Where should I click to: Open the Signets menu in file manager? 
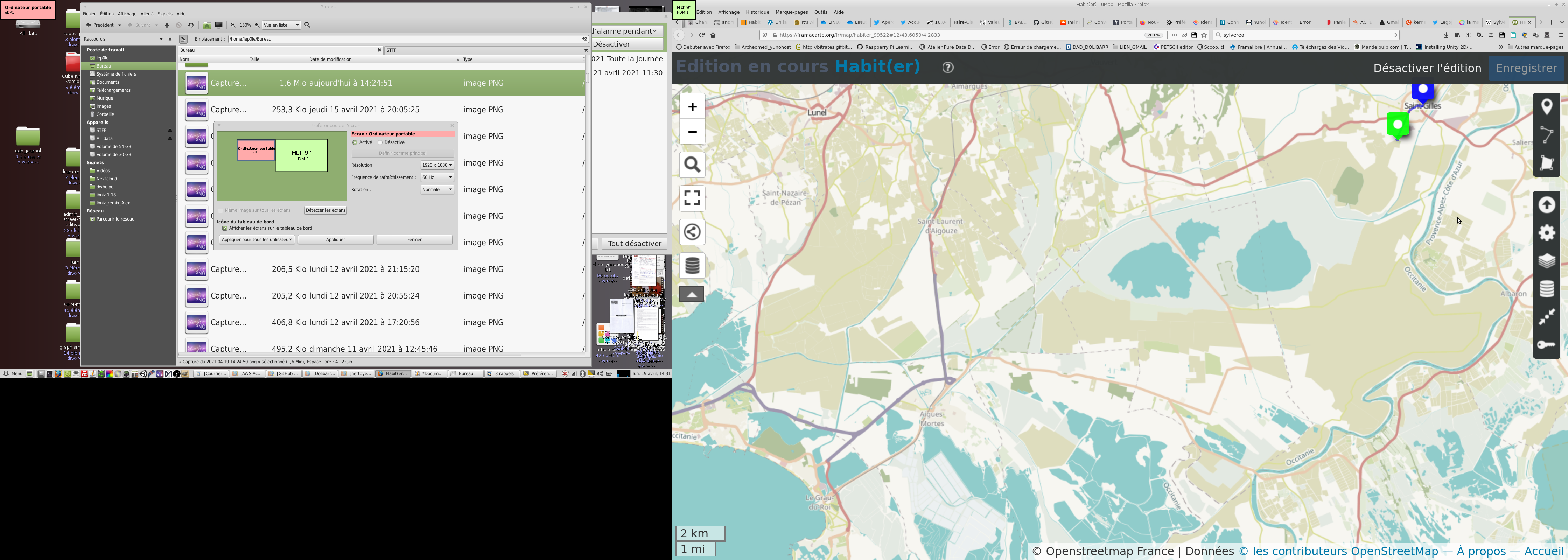(165, 14)
